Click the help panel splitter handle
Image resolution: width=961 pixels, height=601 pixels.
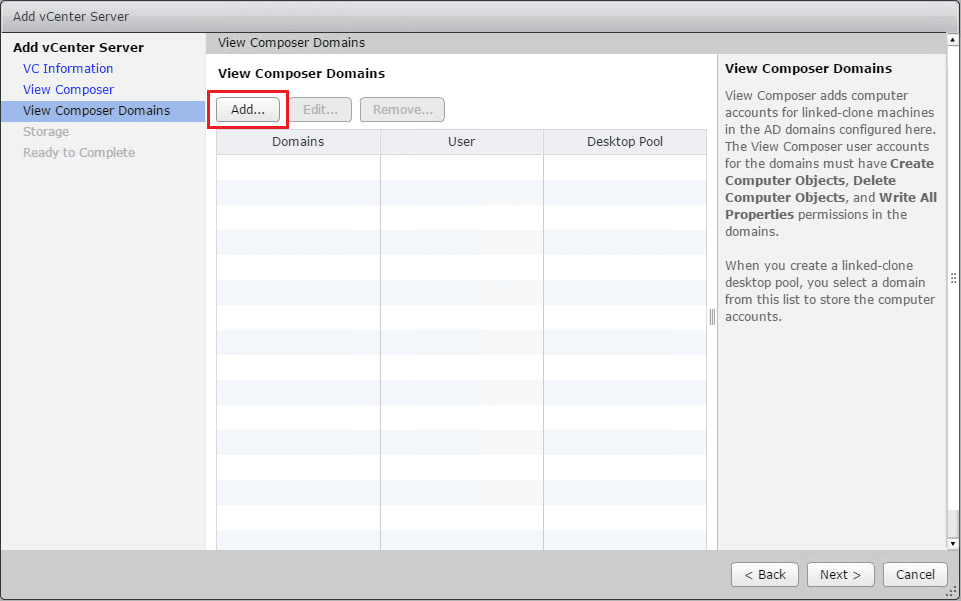point(712,317)
